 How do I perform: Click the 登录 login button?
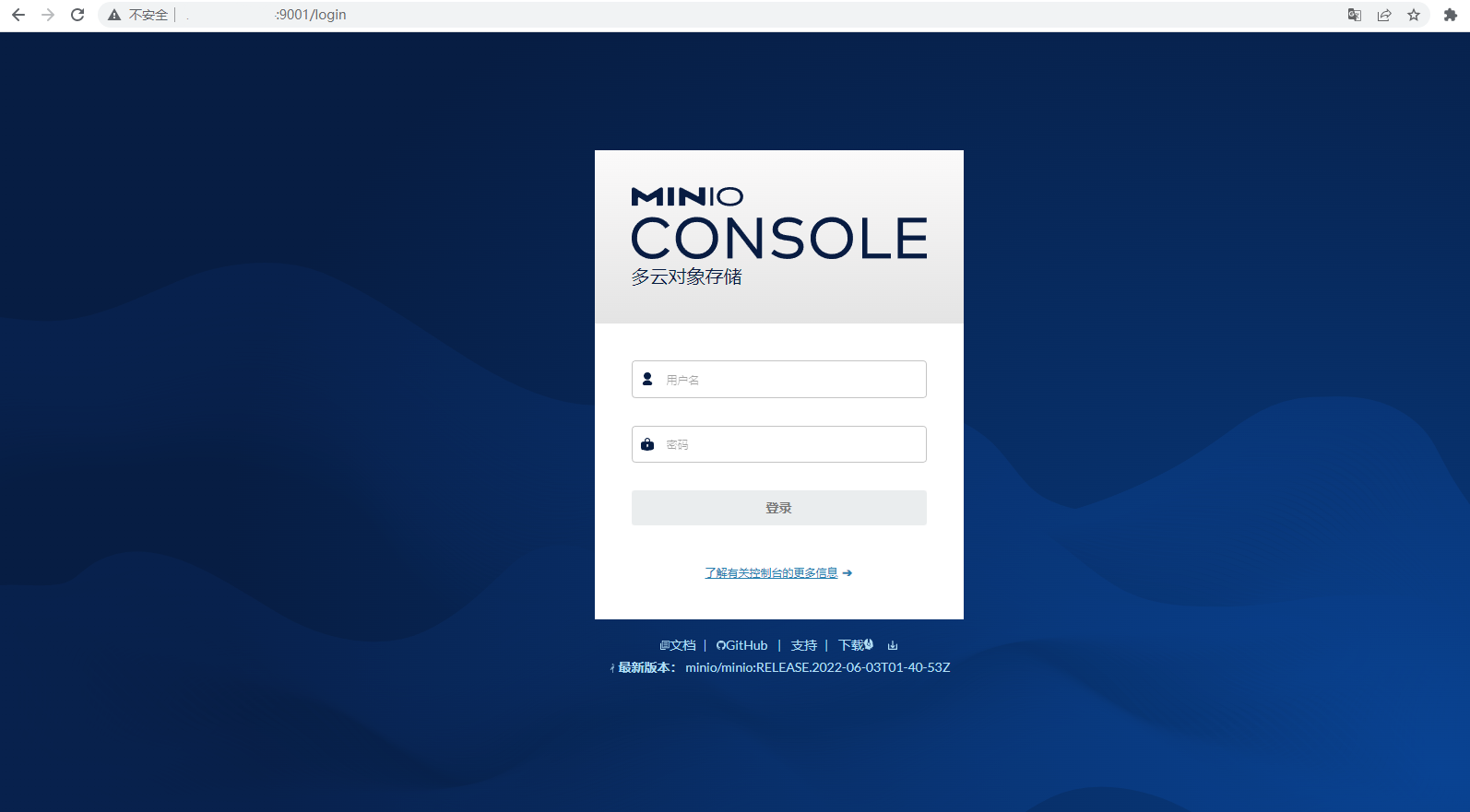coord(779,508)
